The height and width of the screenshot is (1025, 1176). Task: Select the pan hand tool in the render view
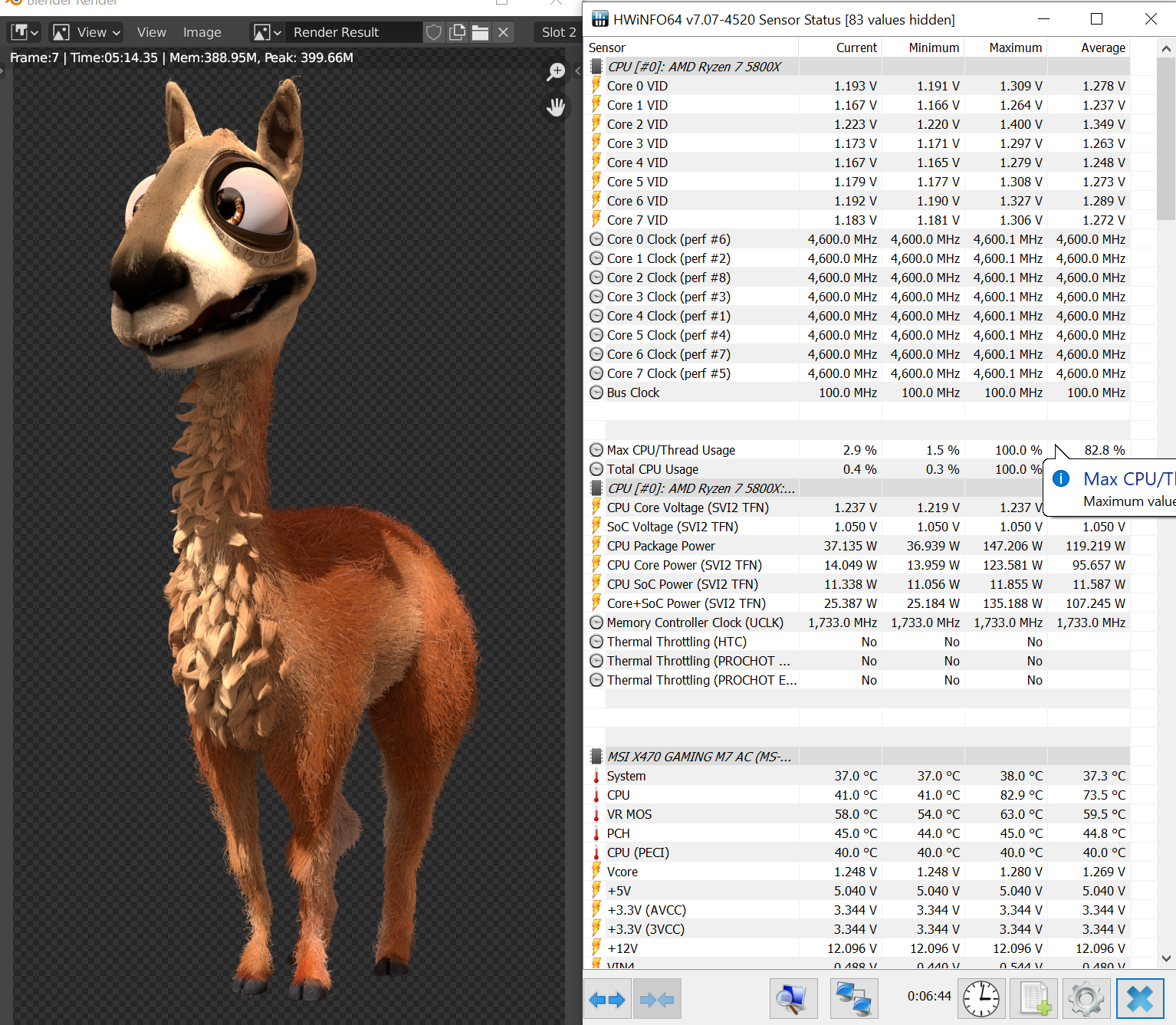tap(556, 107)
